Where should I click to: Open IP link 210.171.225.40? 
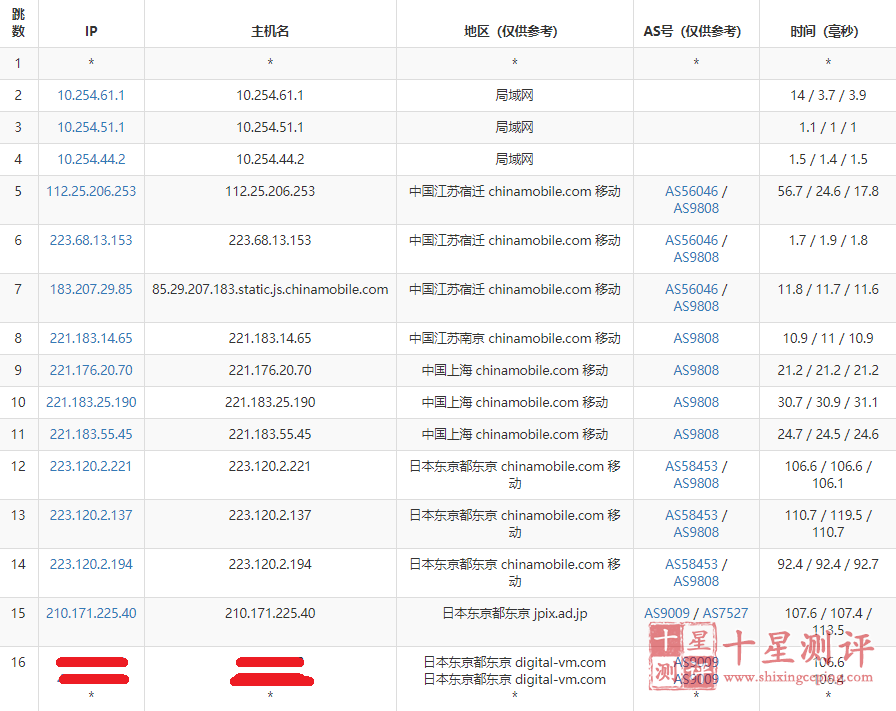91,614
